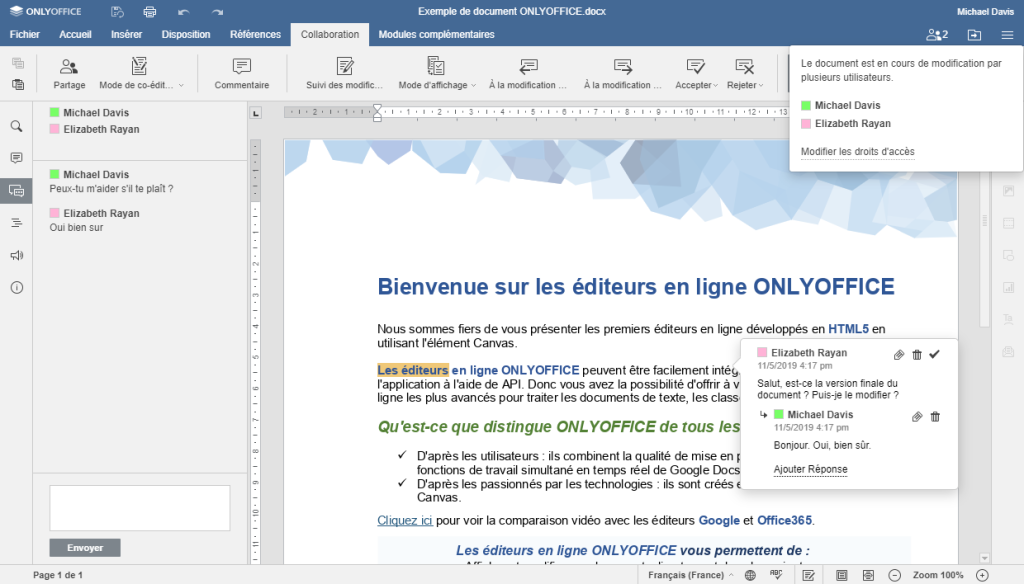Click the Envoyer button in chat
This screenshot has height=584, width=1024.
pos(84,548)
